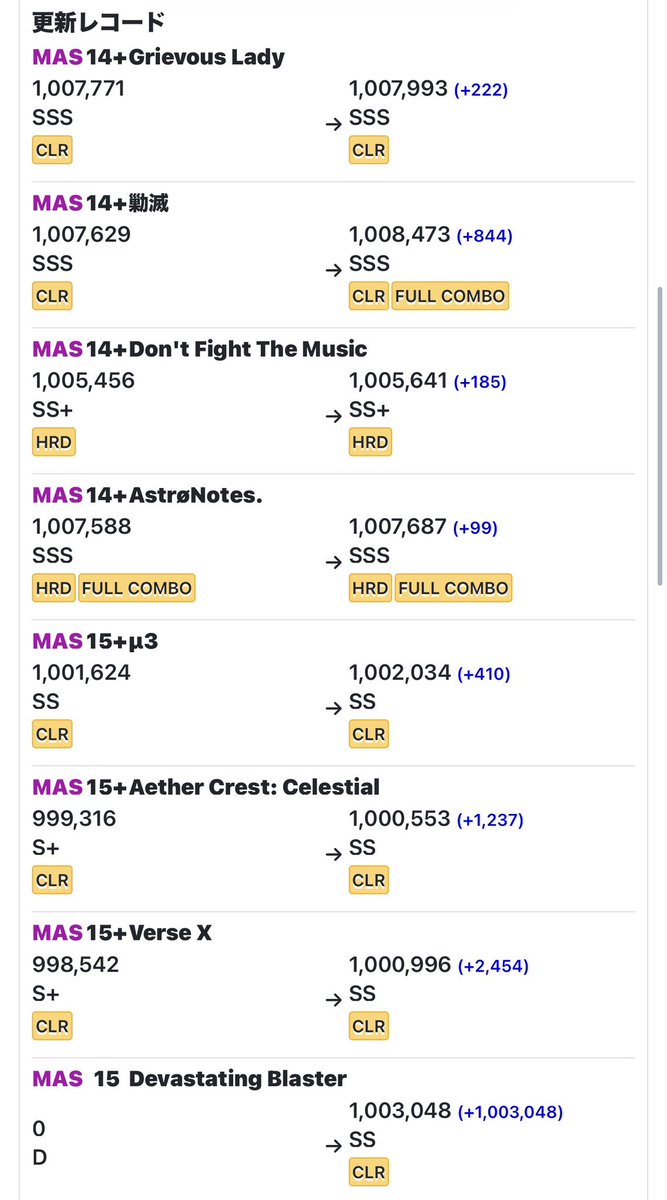Viewport: 667px width, 1200px height.
Task: Click the vertical scrollbar thumb on the right
Action: tap(659, 436)
